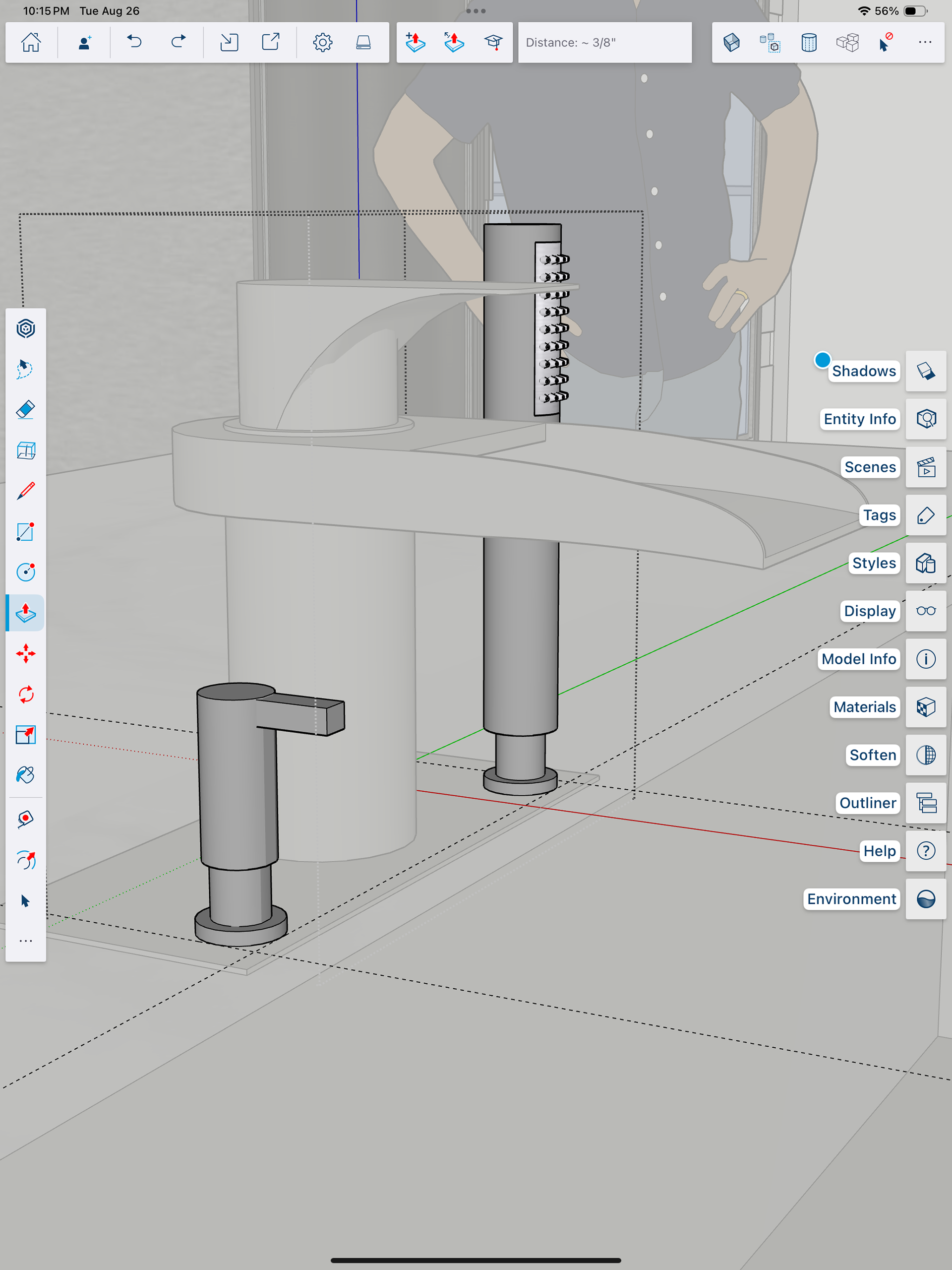952x1270 pixels.
Task: Open the multitasking three-dot menu at top
Action: pos(476,11)
